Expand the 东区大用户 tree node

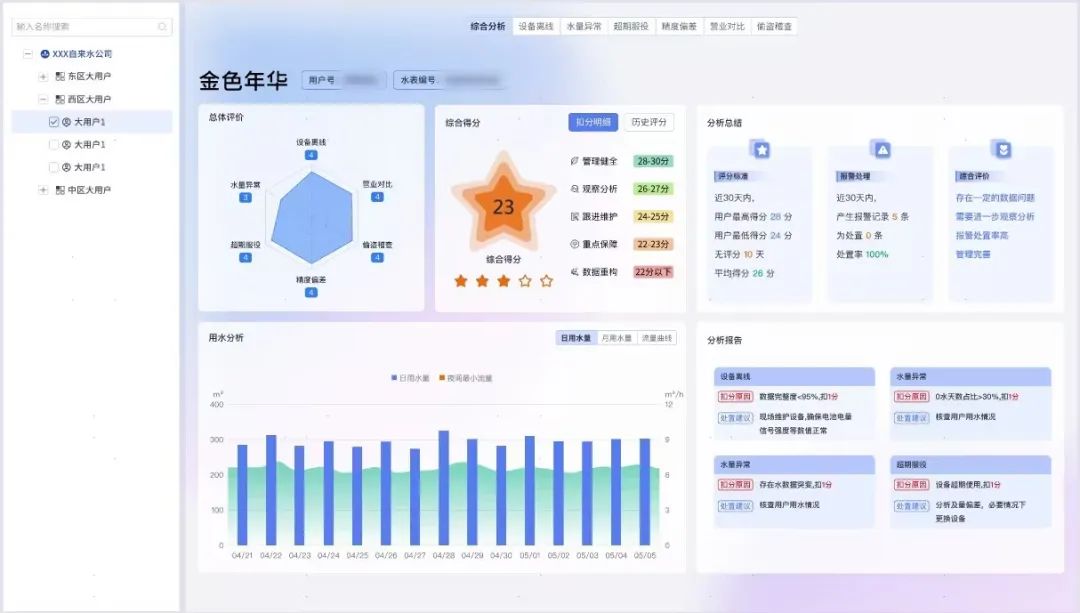click(43, 76)
